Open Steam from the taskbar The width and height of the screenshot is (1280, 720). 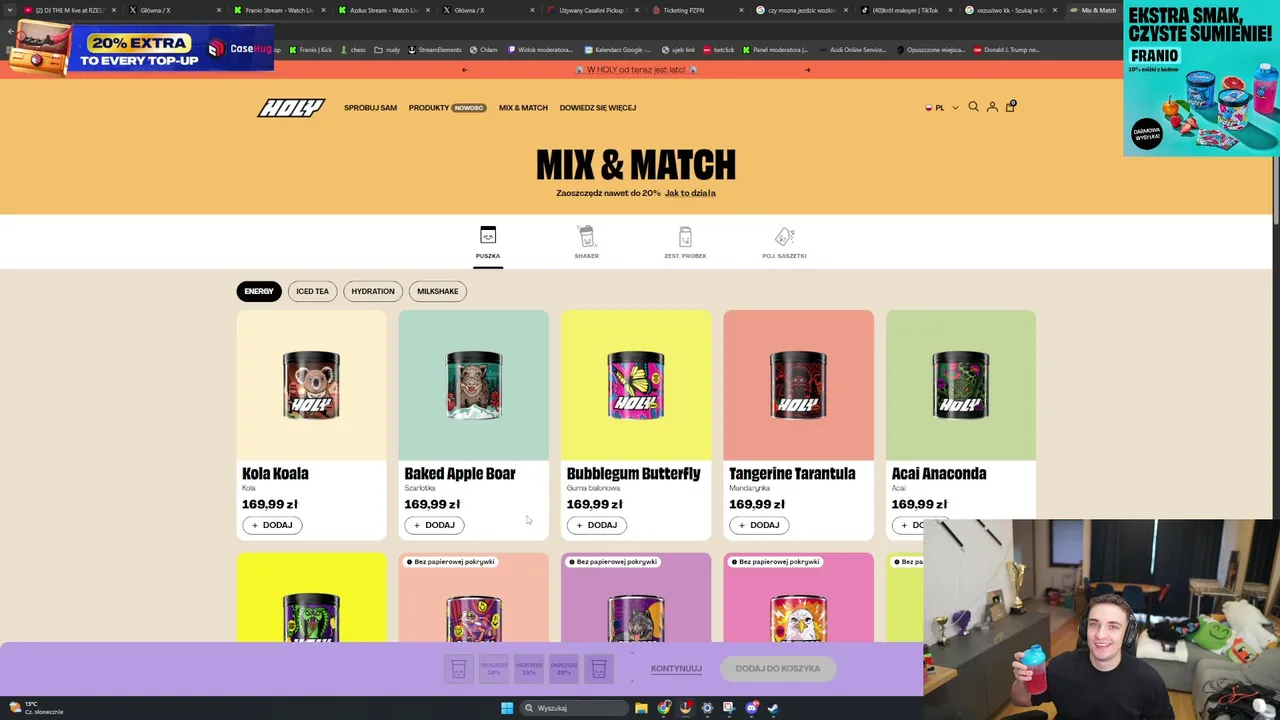click(773, 708)
